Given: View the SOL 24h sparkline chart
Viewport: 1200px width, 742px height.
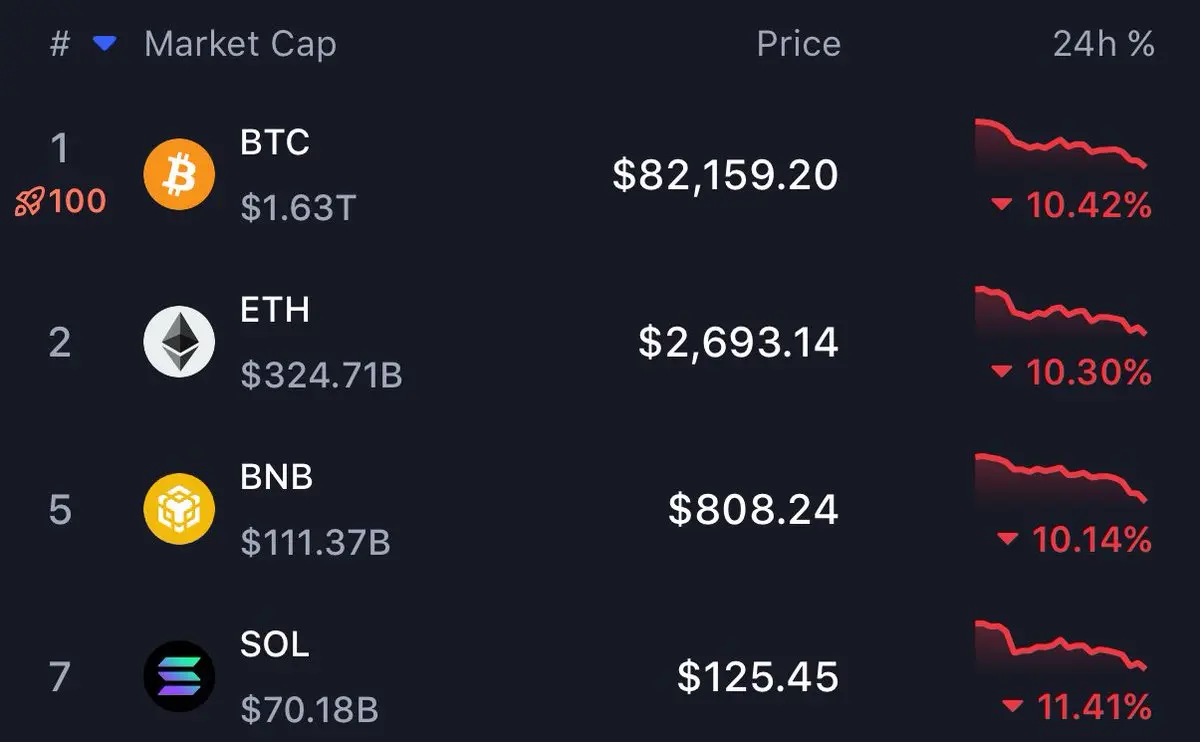Looking at the screenshot, I should pos(1060,645).
